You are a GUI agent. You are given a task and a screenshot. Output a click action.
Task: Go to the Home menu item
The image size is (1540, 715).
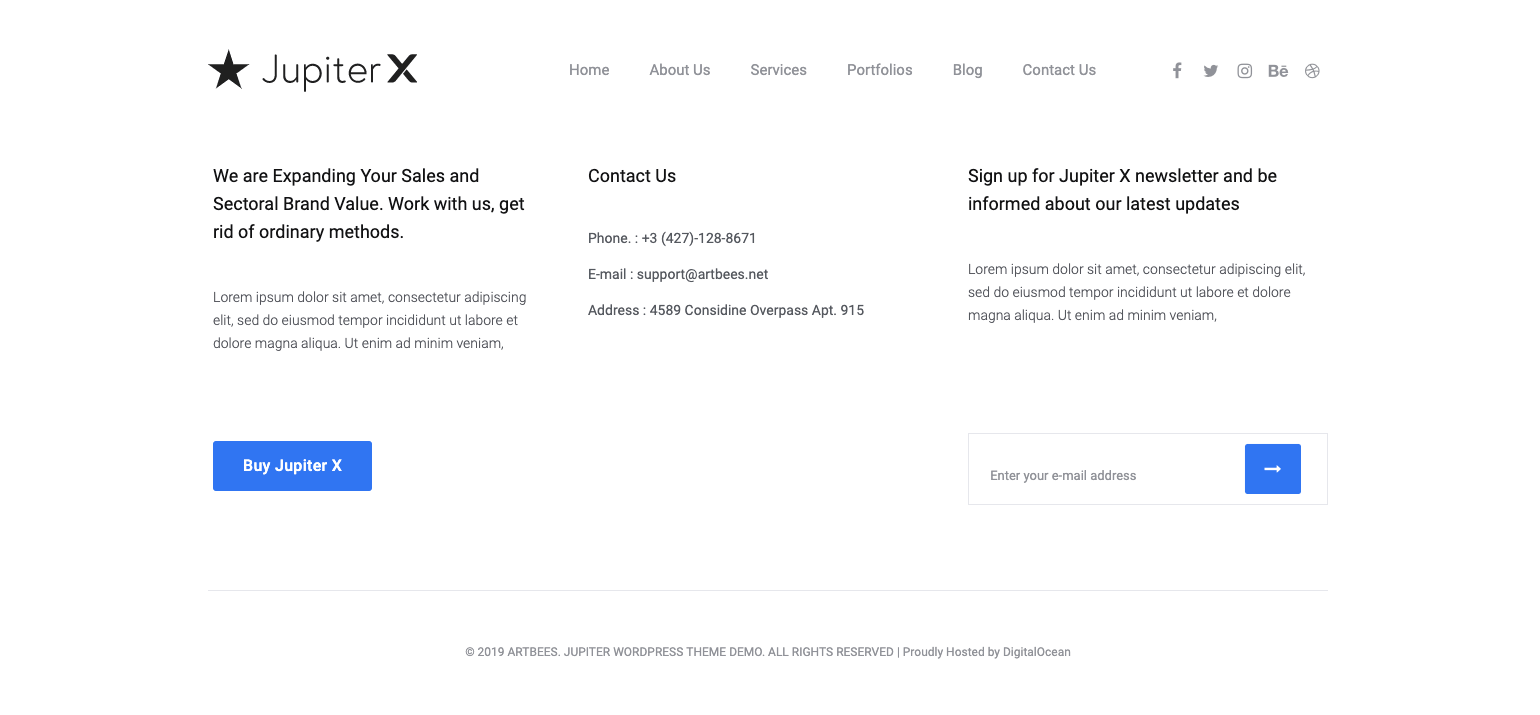click(x=589, y=70)
